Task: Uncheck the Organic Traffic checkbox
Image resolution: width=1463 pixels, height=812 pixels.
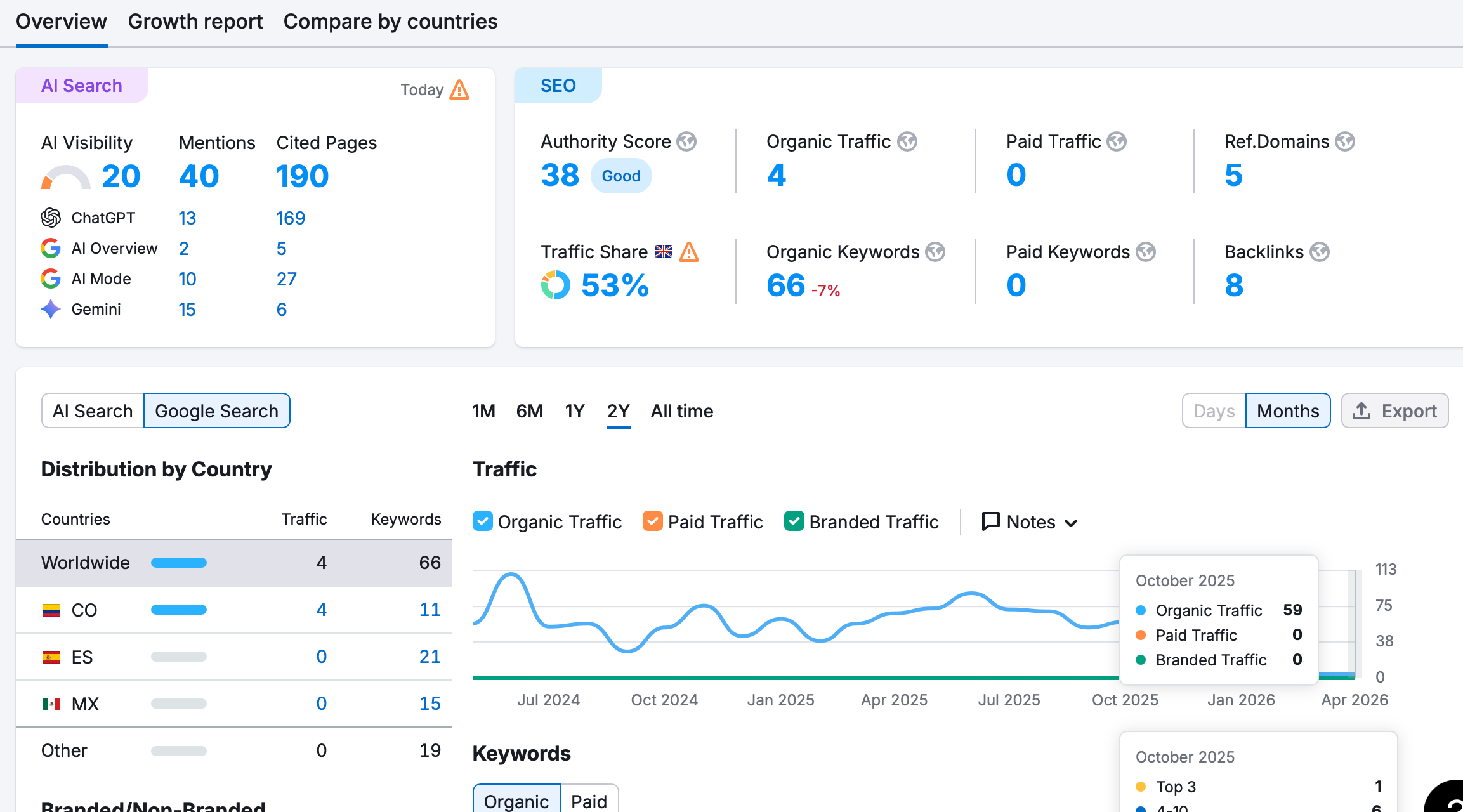Action: point(483,521)
